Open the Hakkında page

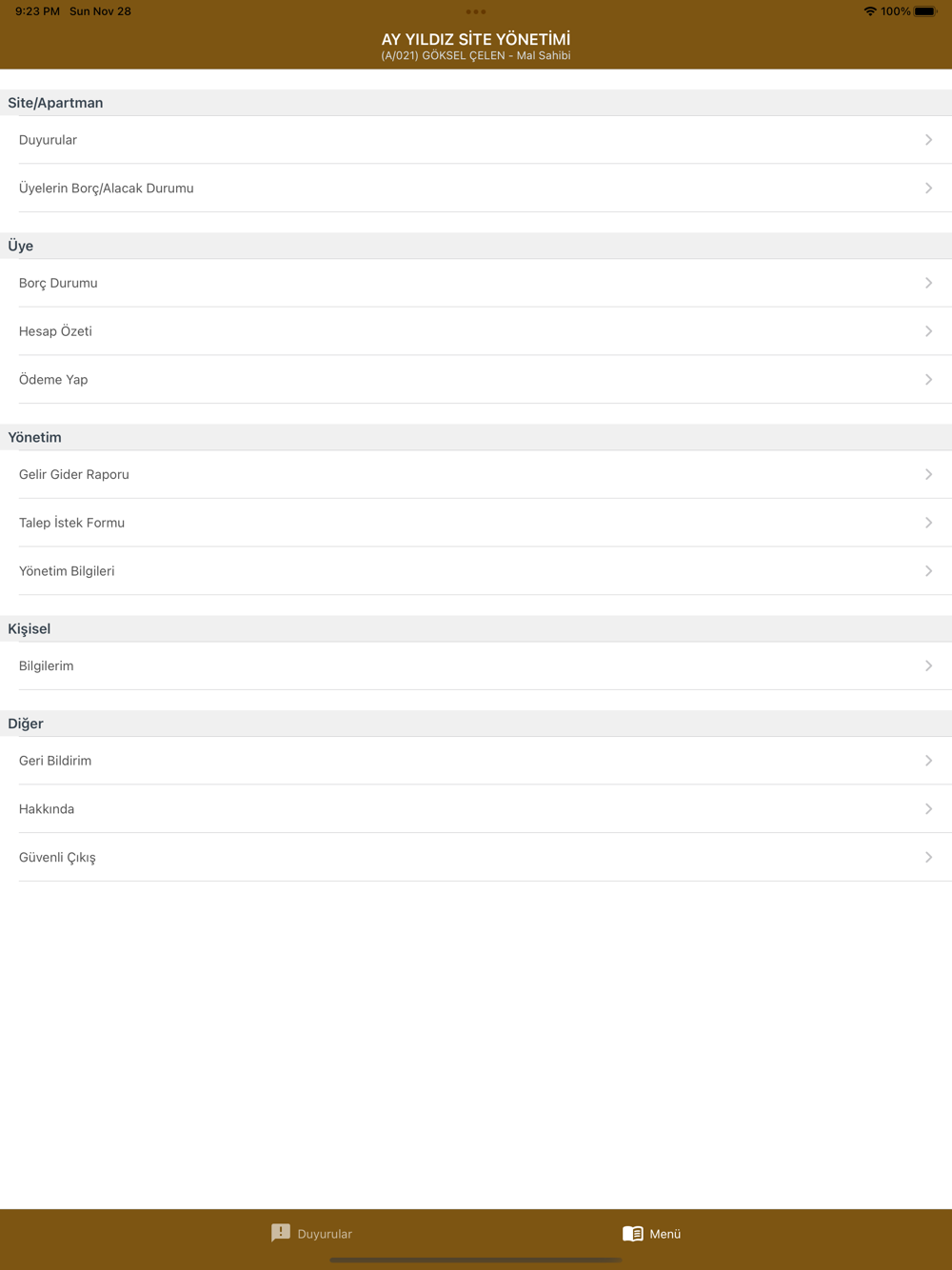(x=476, y=809)
